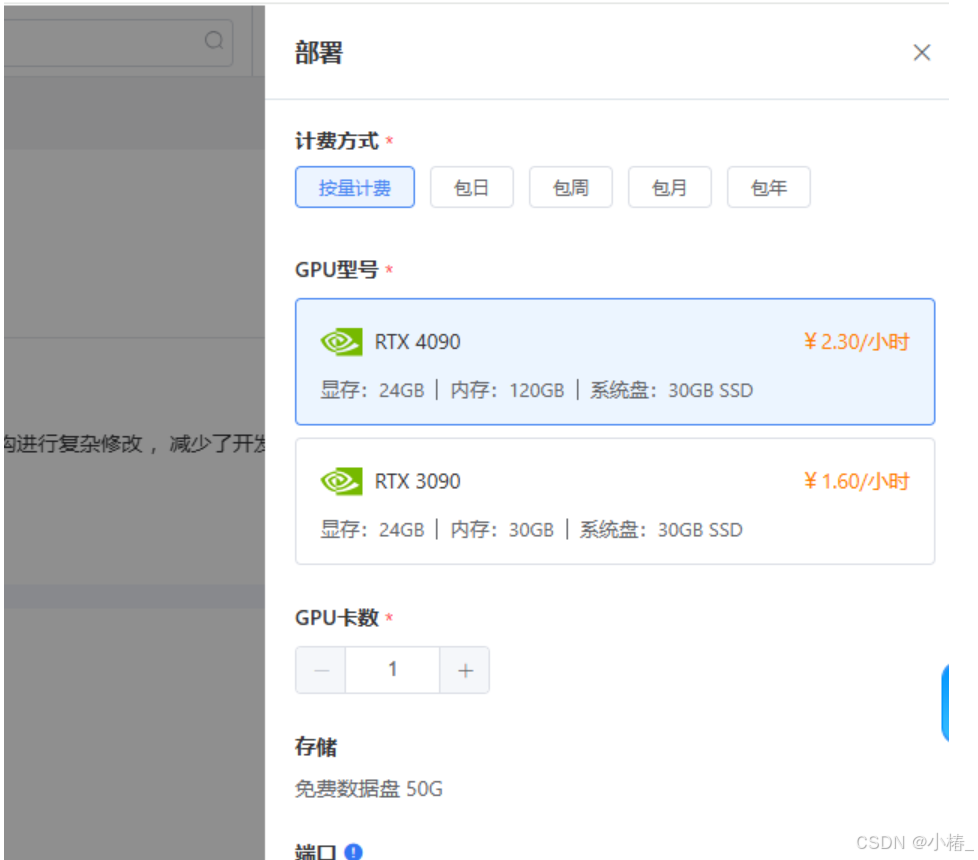
Task: Click the 免费数据盘 50G storage text
Action: tap(369, 789)
